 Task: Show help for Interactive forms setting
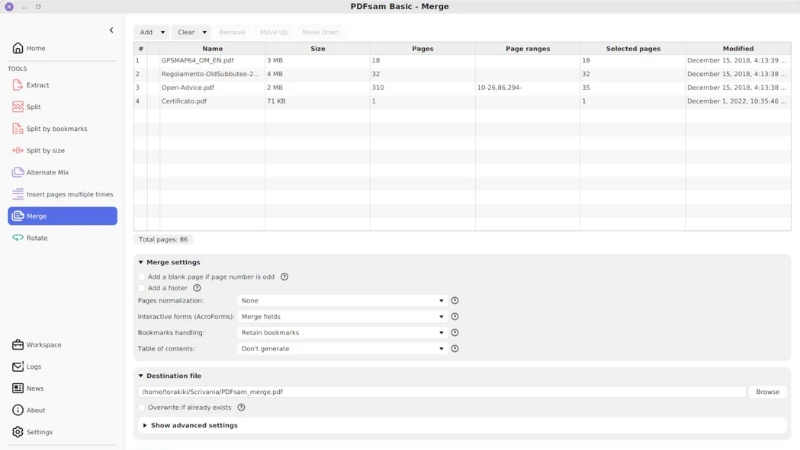point(455,316)
